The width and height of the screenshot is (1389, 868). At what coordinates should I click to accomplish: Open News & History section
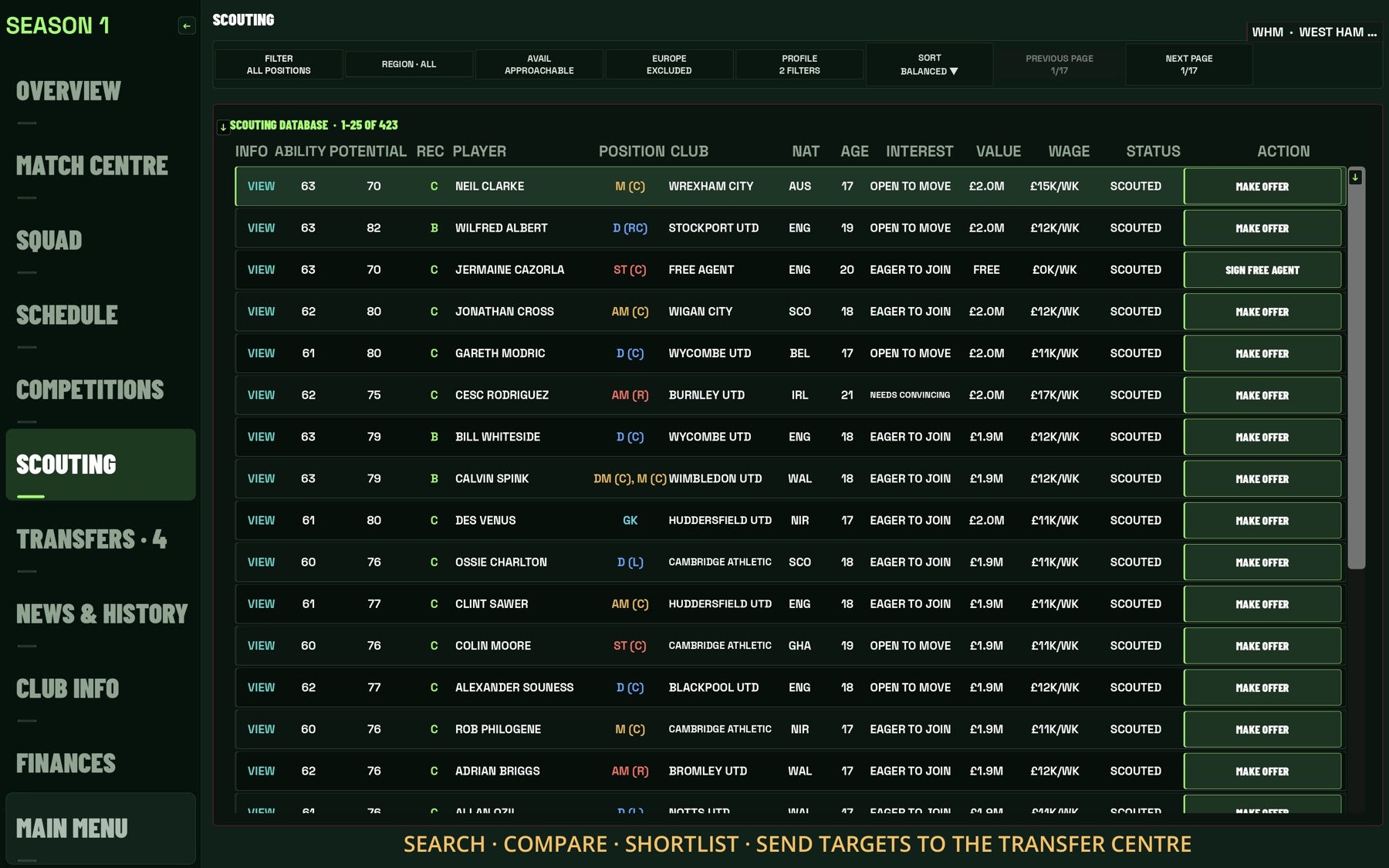click(102, 614)
